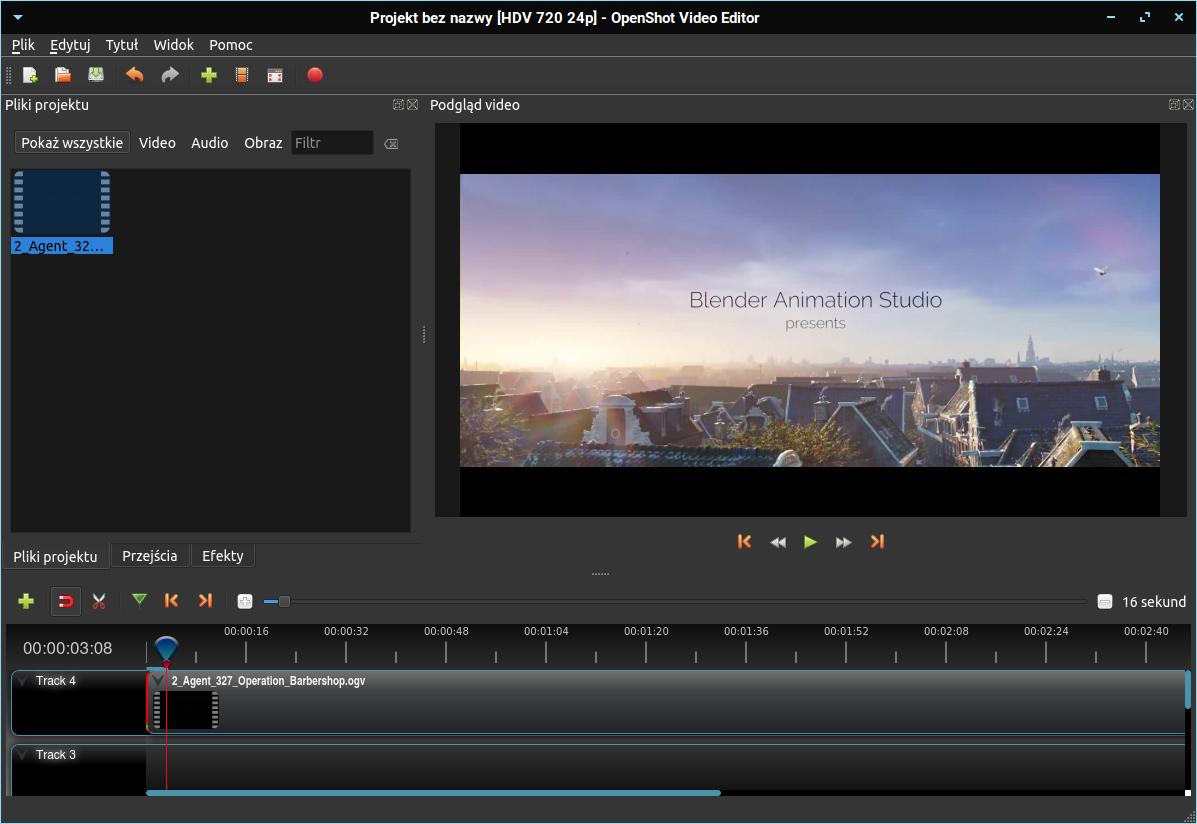Save the project using the toolbar icon
1197x824 pixels.
tap(95, 75)
